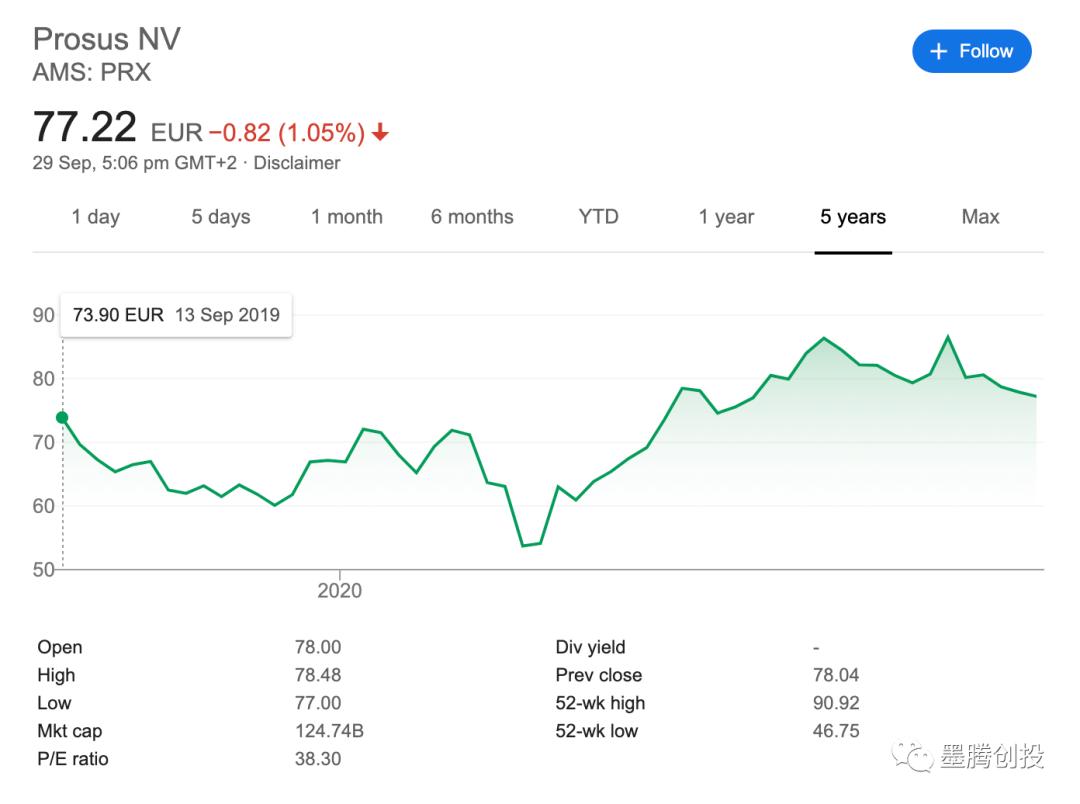Select the 5 years tab
1080x804 pixels.
tap(853, 217)
